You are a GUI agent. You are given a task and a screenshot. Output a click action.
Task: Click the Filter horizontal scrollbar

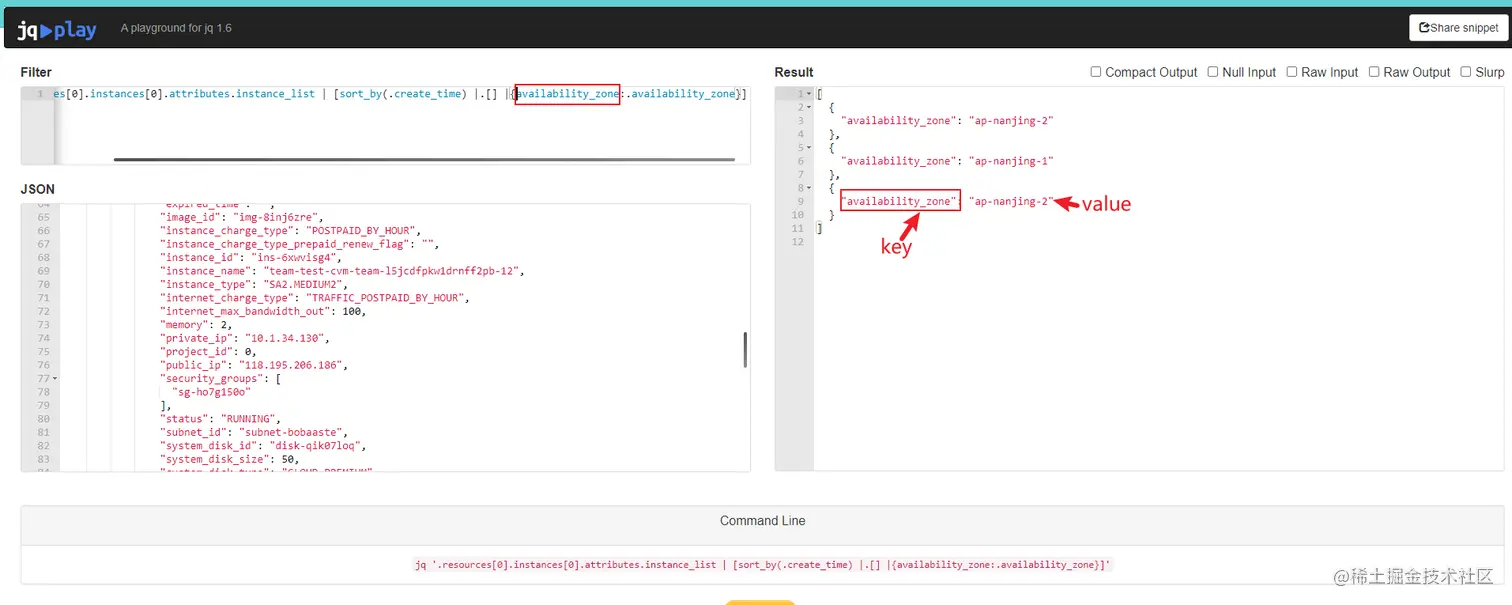point(424,159)
